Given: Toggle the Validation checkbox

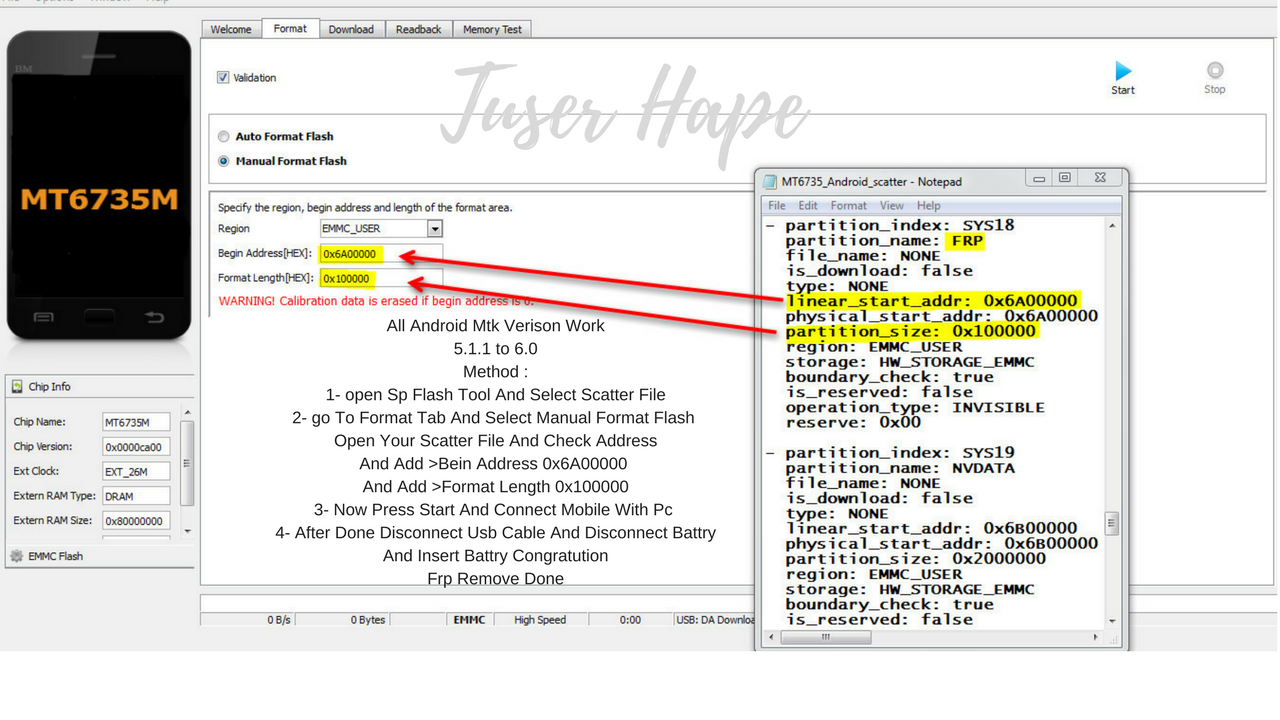Looking at the screenshot, I should (x=223, y=77).
